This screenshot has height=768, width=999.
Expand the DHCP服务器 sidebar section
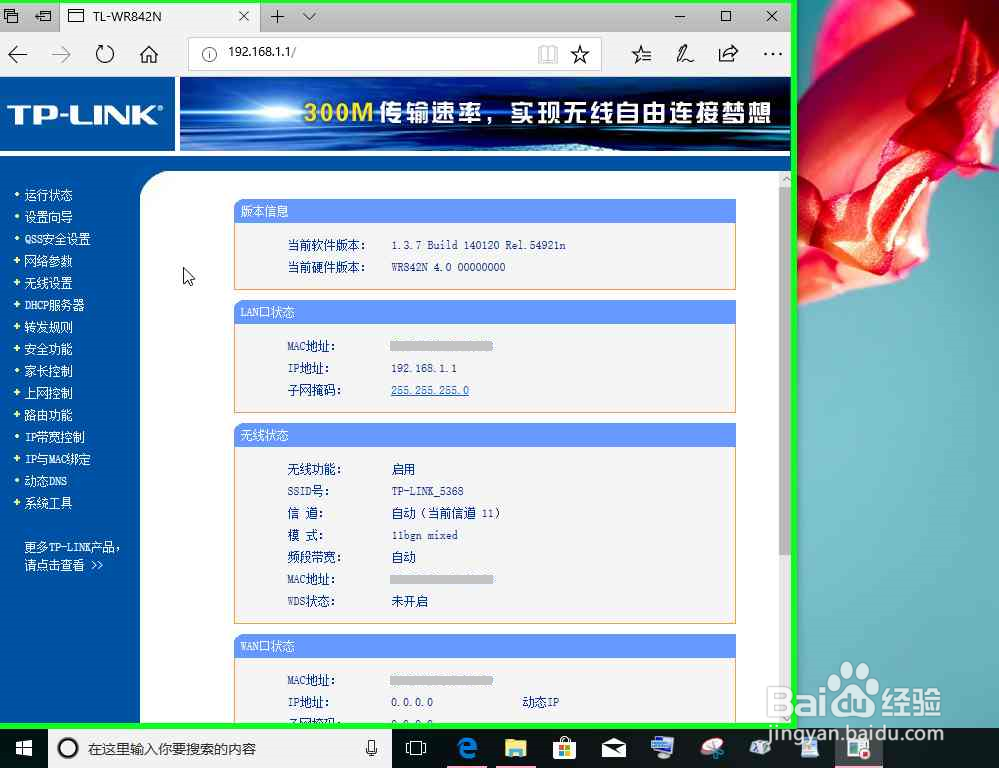tap(53, 305)
